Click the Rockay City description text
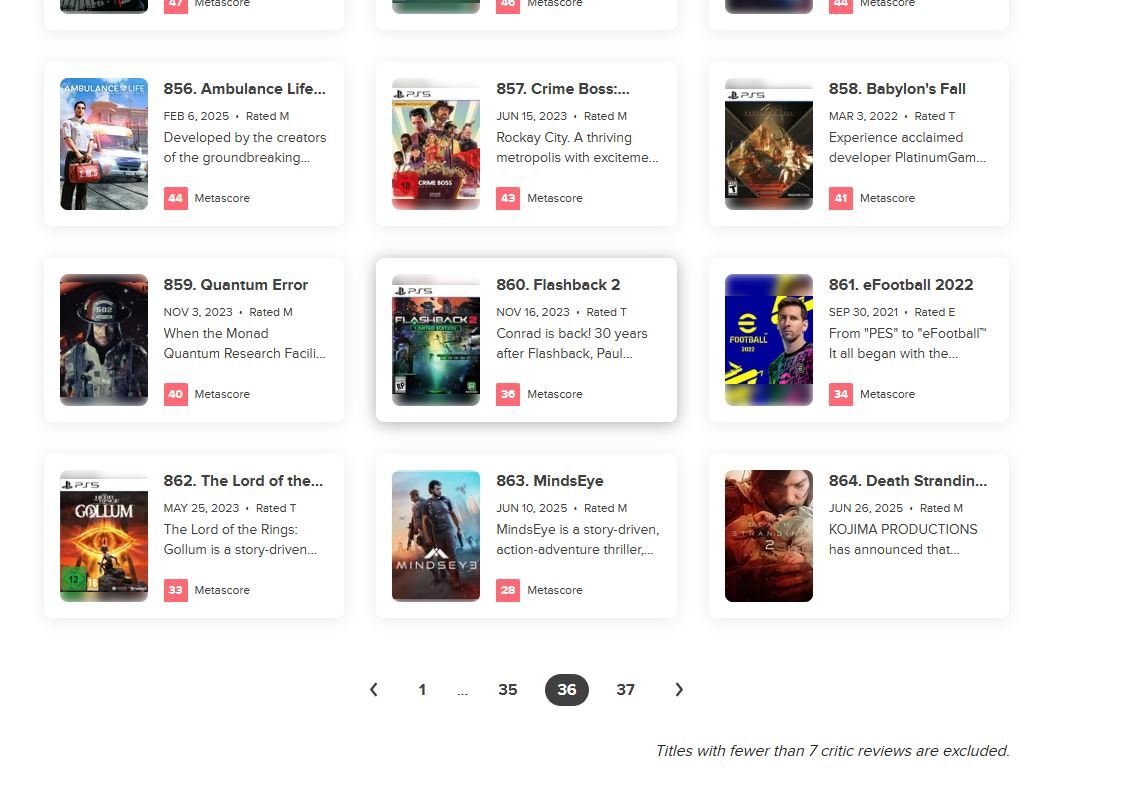Viewport: 1124px width, 807px height. [577, 148]
